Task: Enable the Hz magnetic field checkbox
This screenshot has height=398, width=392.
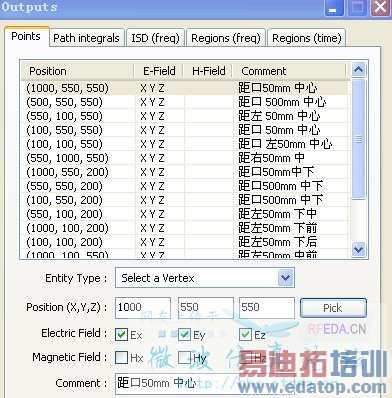Action: pos(245,358)
